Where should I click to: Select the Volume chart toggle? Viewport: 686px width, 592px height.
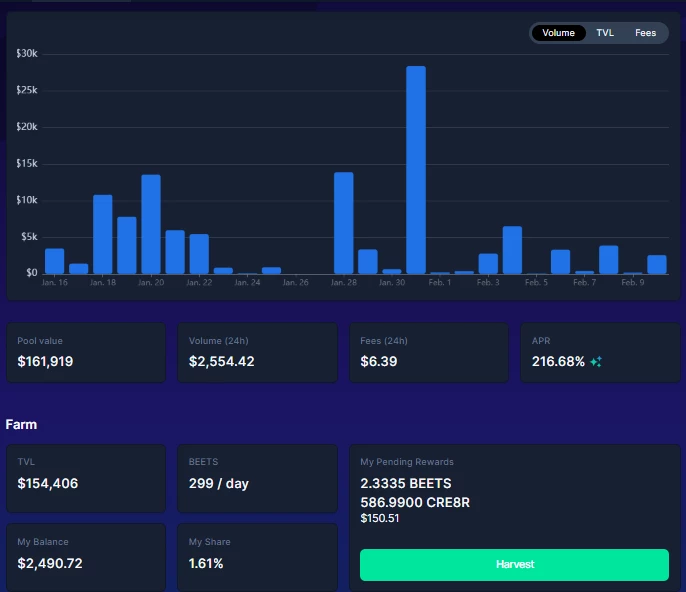click(558, 33)
